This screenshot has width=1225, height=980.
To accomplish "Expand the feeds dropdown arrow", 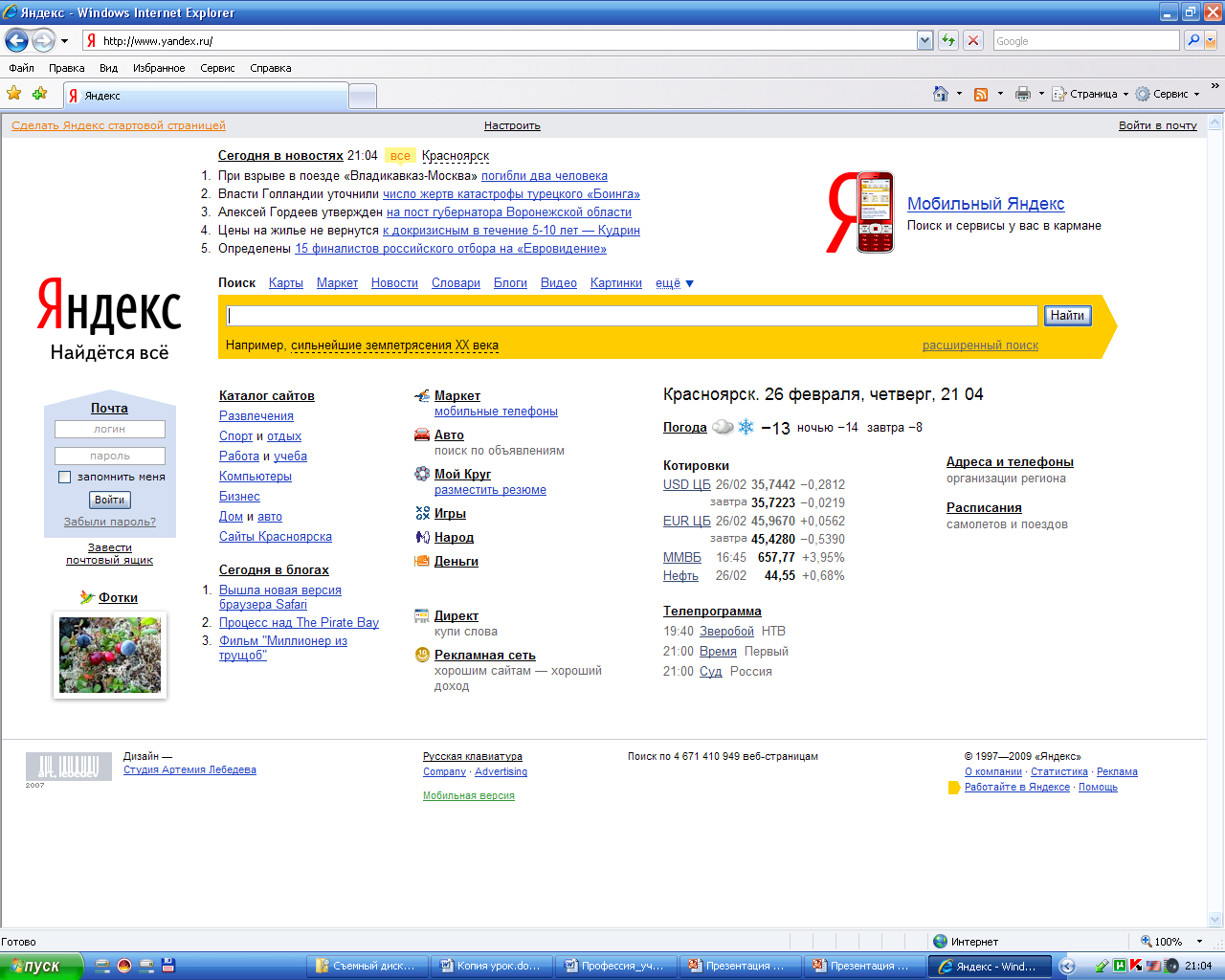I will pos(1000,94).
